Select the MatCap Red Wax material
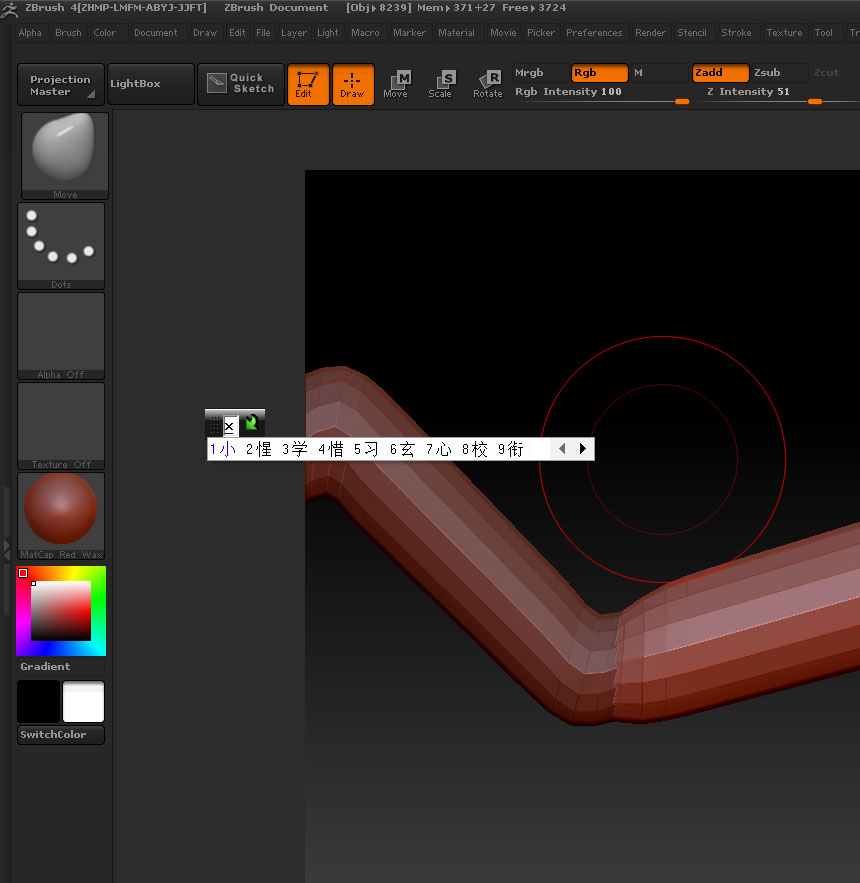The height and width of the screenshot is (883, 860). [61, 510]
